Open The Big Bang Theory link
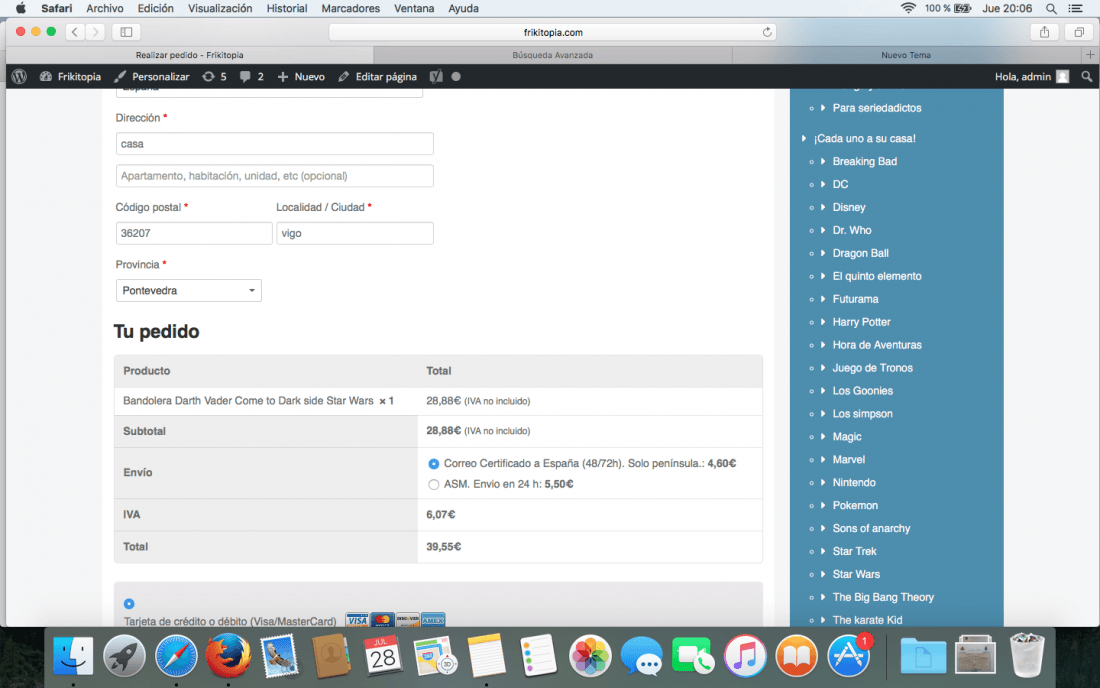 tap(883, 597)
